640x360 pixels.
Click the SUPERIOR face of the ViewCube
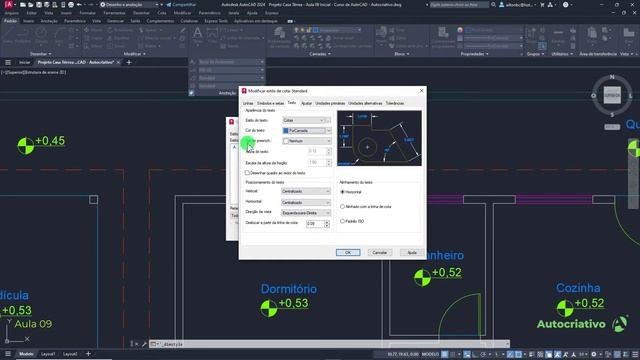pos(612,95)
